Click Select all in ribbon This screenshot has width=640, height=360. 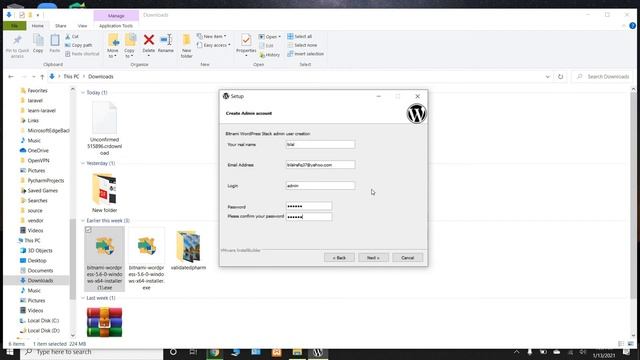tap(300, 36)
